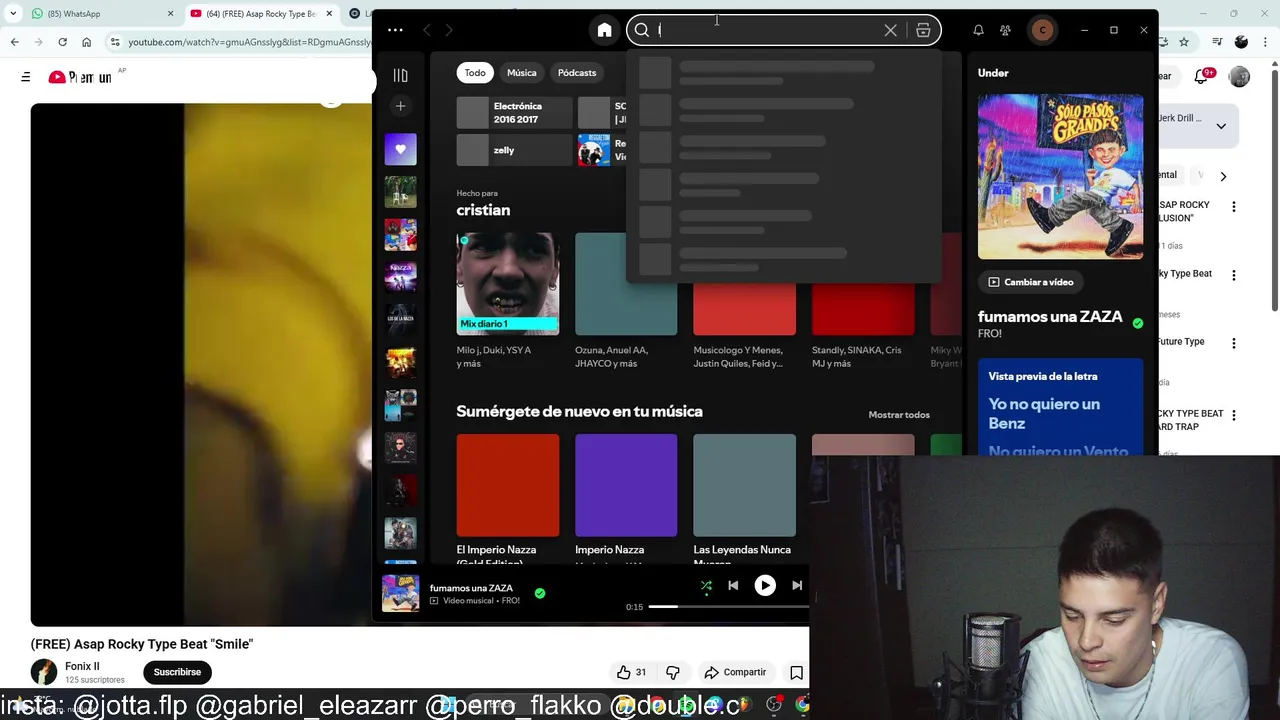Click the Spotify playback progress bar
This screenshot has width=1280, height=720.
coord(728,607)
